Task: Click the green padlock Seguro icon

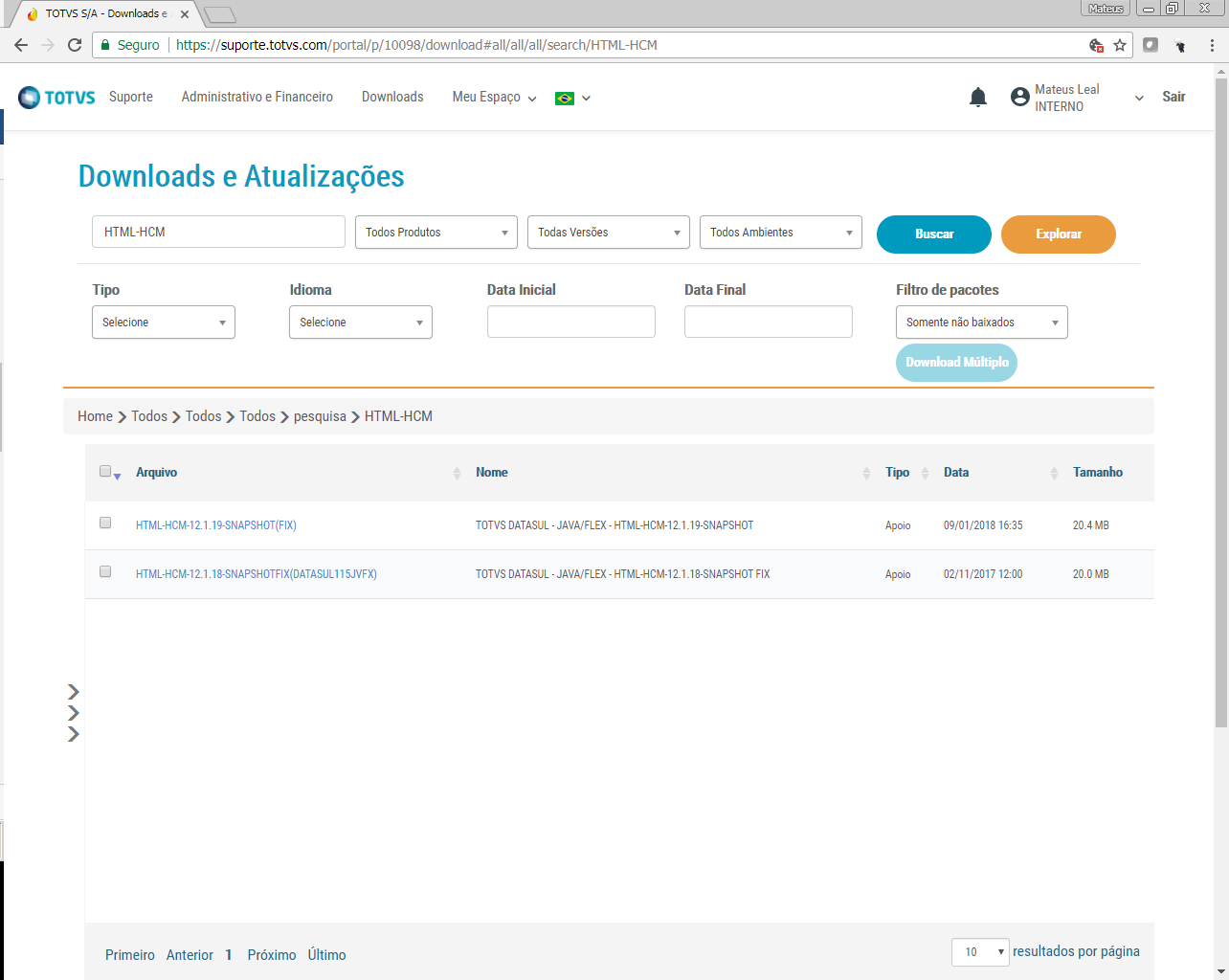Action: (x=105, y=45)
